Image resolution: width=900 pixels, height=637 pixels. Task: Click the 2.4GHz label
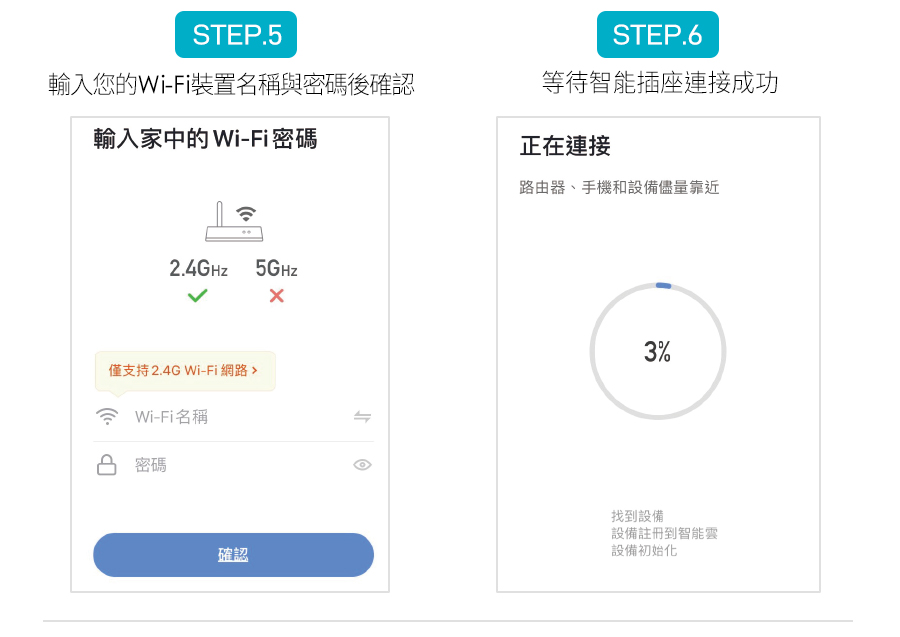click(199, 268)
